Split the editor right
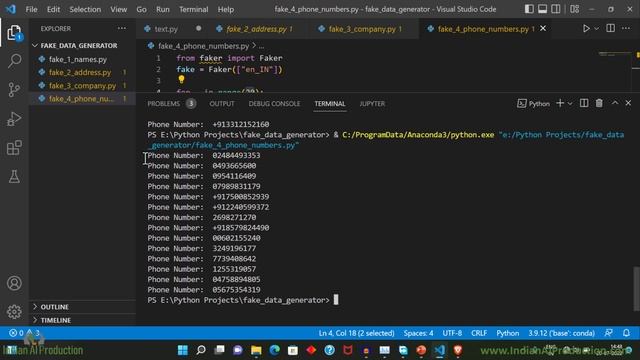This screenshot has height=360, width=640. [611, 28]
